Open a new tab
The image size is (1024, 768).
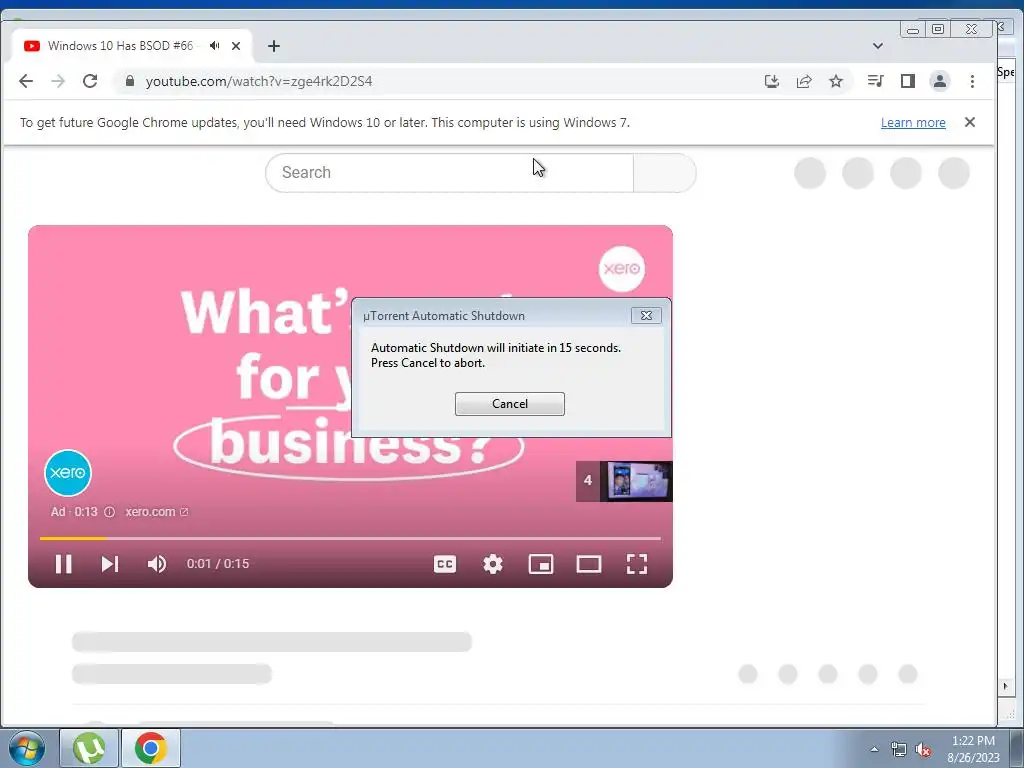[274, 46]
